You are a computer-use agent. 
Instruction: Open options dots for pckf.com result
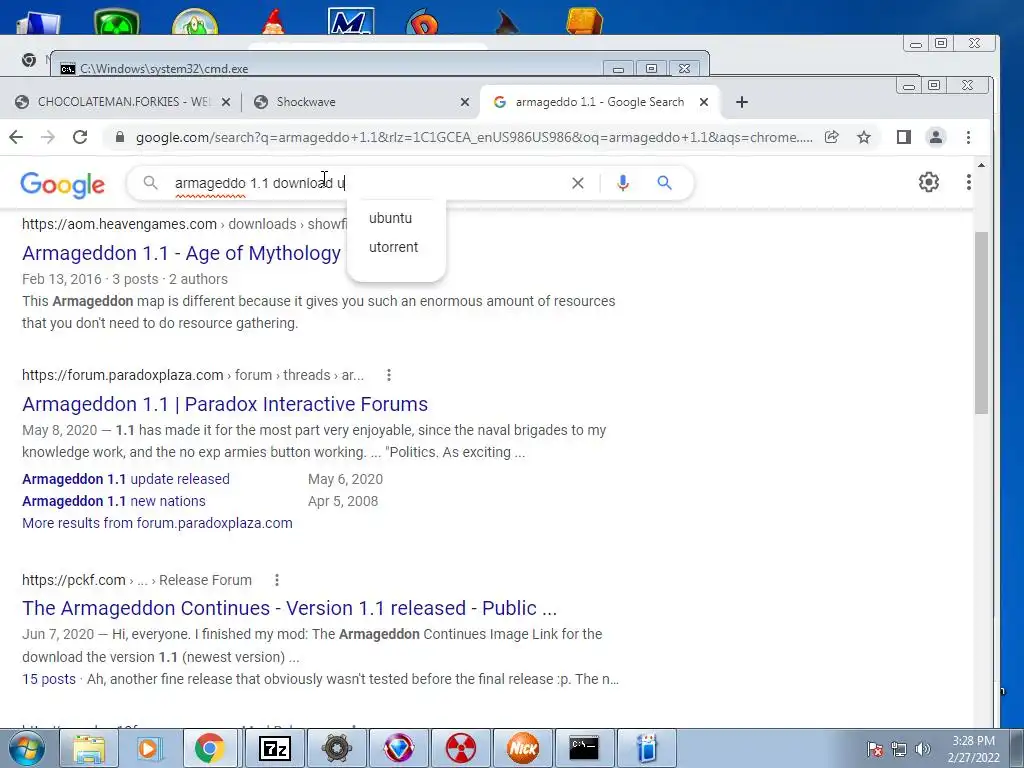point(277,580)
